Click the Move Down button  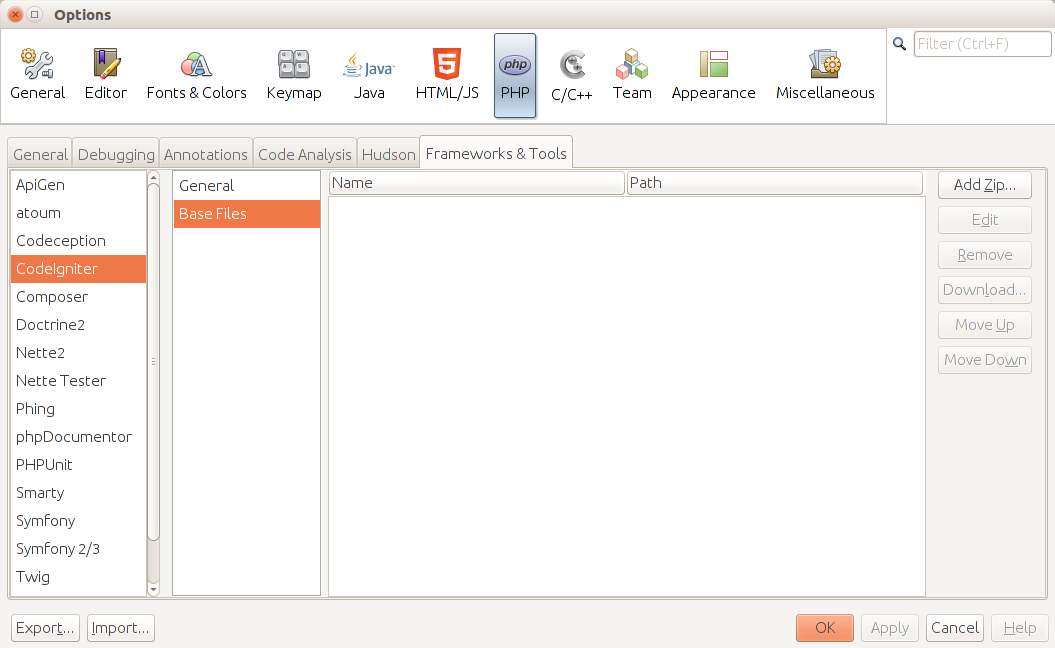pos(984,360)
